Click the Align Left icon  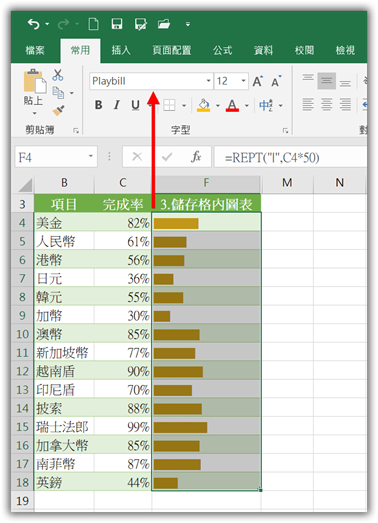tap(308, 105)
